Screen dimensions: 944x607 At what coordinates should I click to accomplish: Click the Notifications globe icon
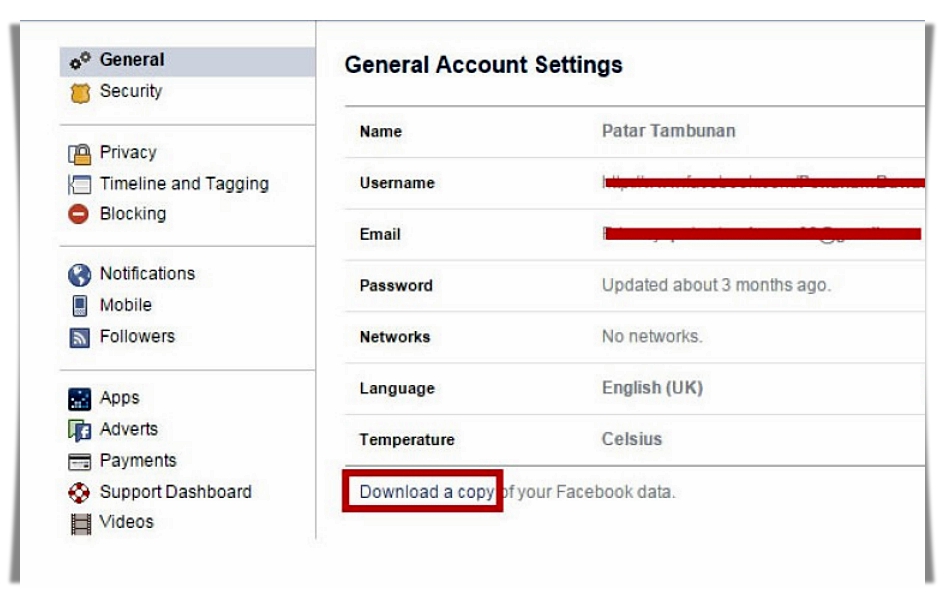(x=80, y=275)
